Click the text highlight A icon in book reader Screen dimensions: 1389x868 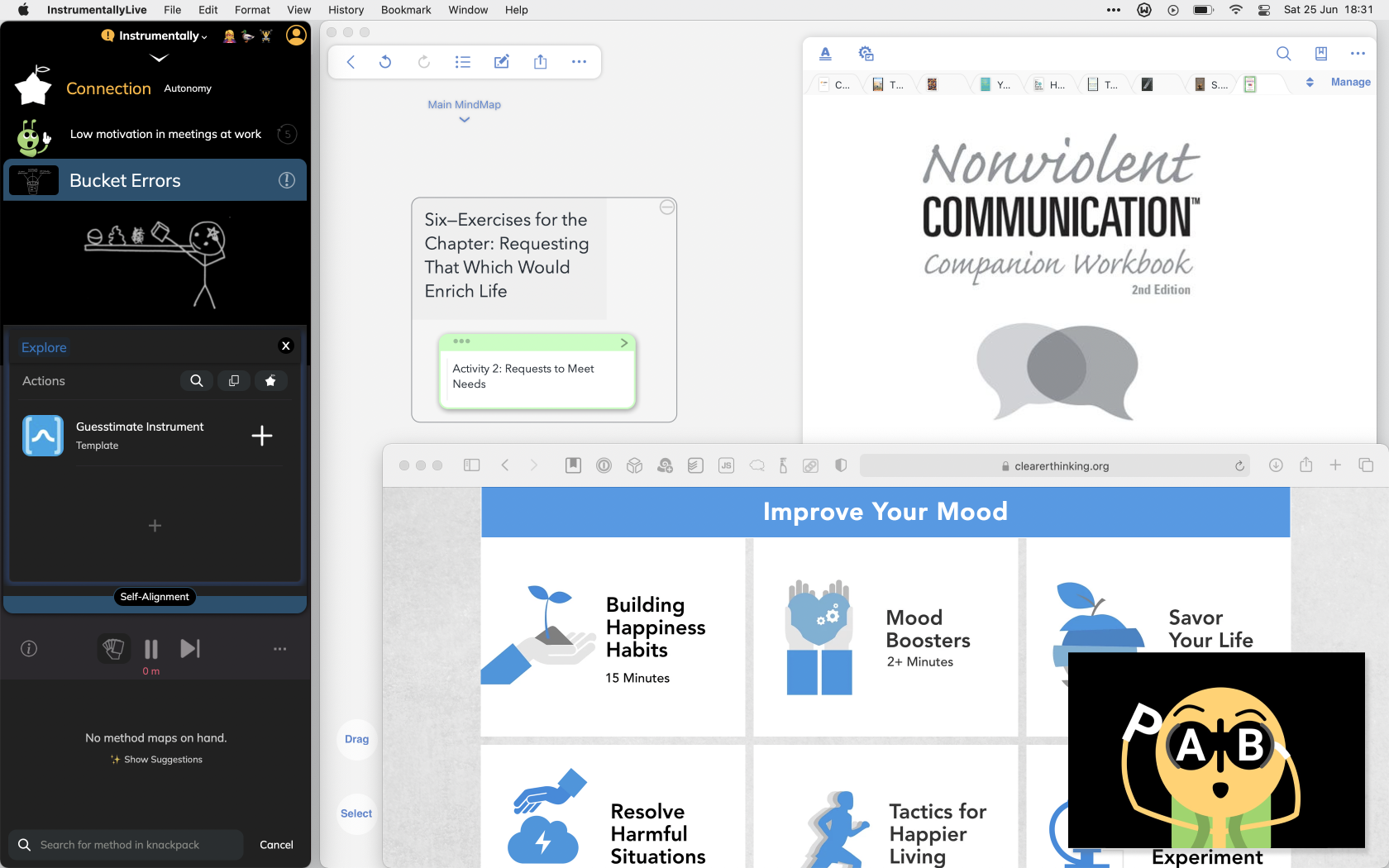click(825, 54)
